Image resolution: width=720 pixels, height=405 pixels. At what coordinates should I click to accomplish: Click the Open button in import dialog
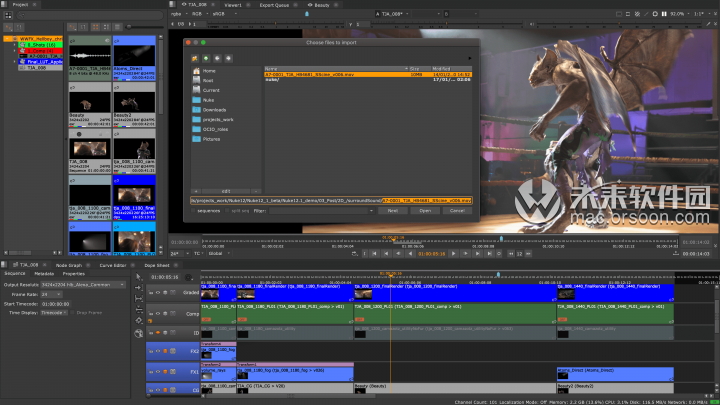pyautogui.click(x=425, y=211)
